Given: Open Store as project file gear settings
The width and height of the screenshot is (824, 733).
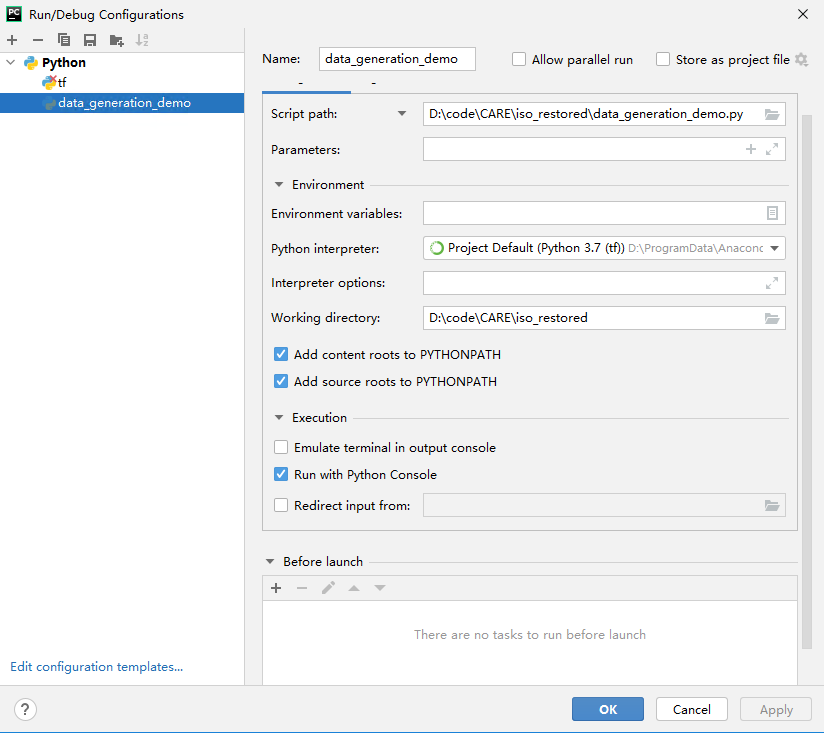Looking at the screenshot, I should coord(801,59).
